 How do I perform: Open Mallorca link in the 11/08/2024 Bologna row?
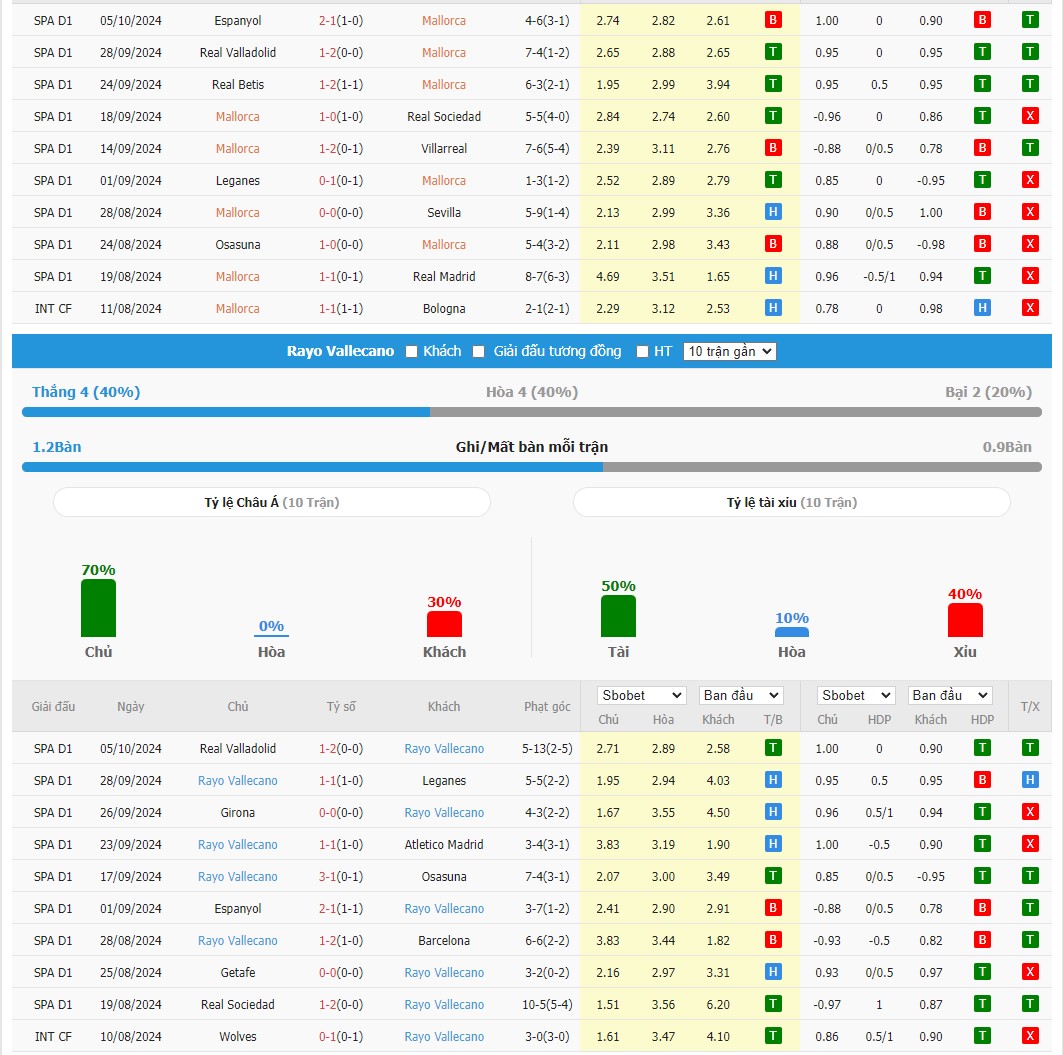pos(238,308)
